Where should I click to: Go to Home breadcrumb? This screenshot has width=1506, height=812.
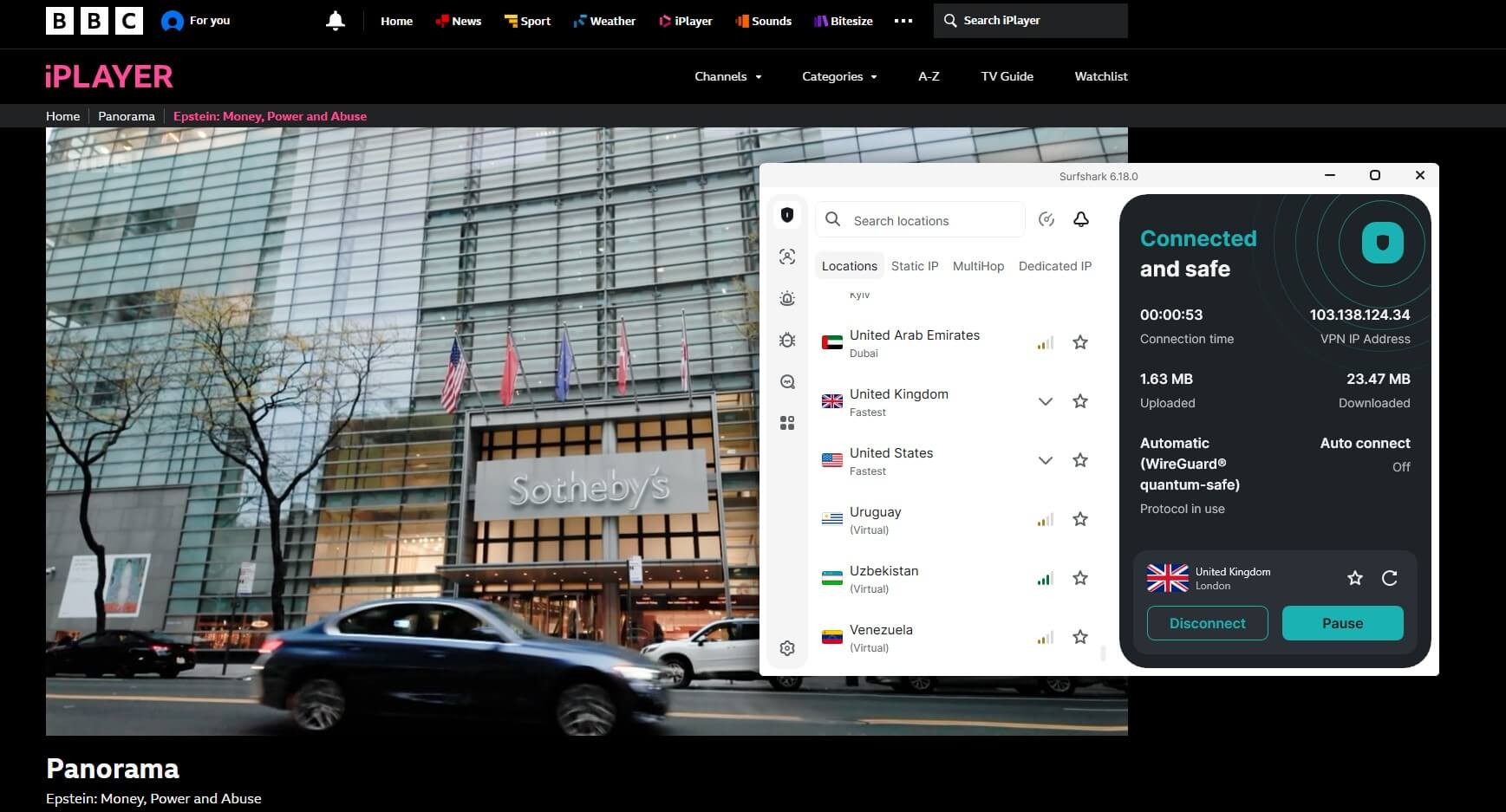[62, 116]
